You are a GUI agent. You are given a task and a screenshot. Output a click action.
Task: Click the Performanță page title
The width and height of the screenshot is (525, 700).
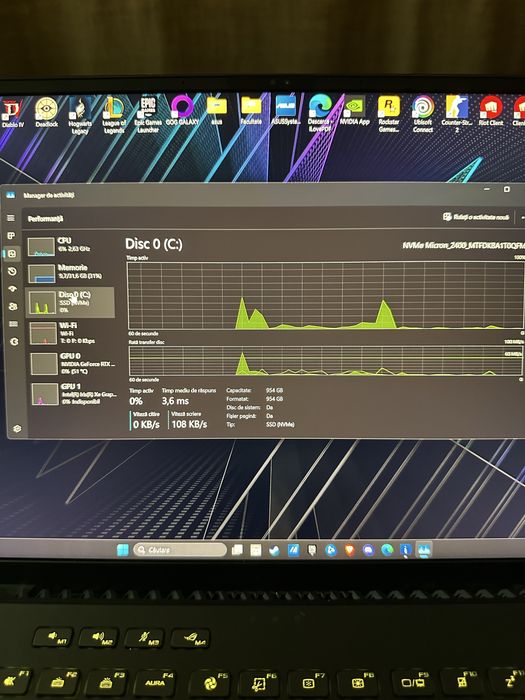pyautogui.click(x=46, y=219)
